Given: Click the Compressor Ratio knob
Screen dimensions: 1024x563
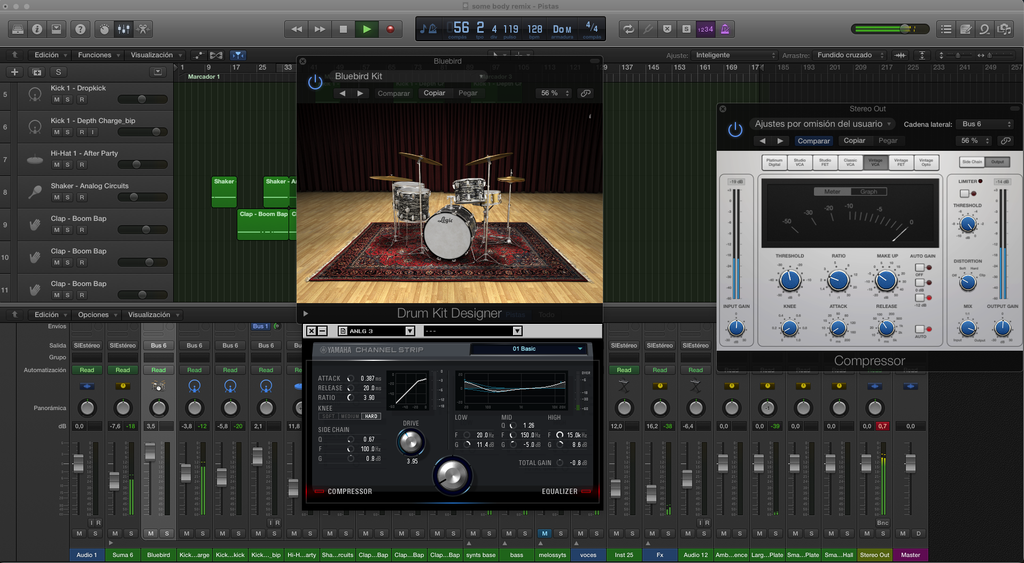Looking at the screenshot, I should (838, 280).
